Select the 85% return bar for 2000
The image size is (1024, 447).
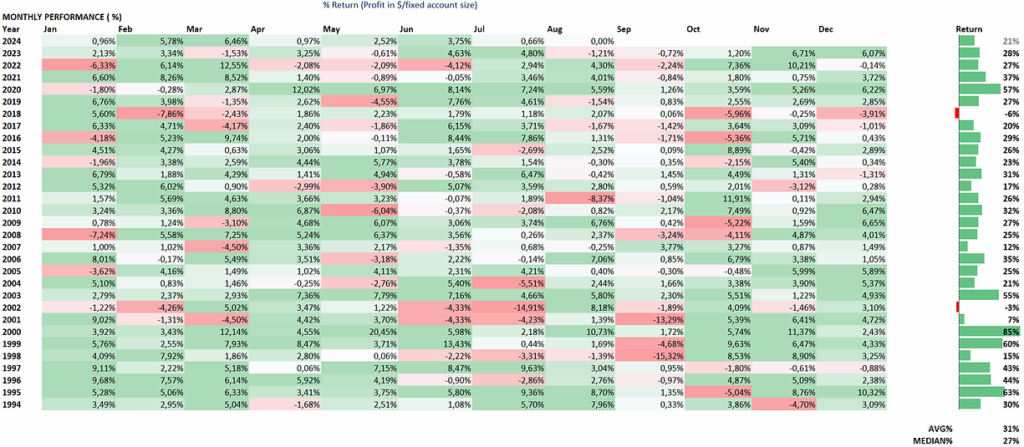pos(989,331)
